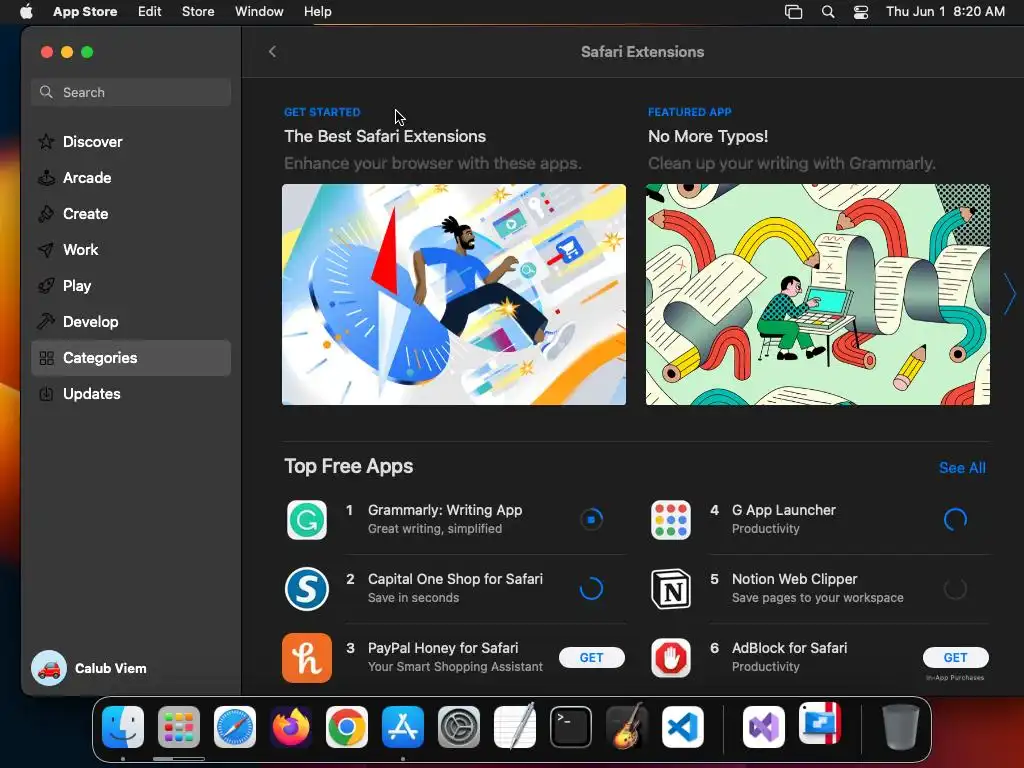The image size is (1024, 768).
Task: Open AdBlock for Safari icon
Action: (671, 658)
